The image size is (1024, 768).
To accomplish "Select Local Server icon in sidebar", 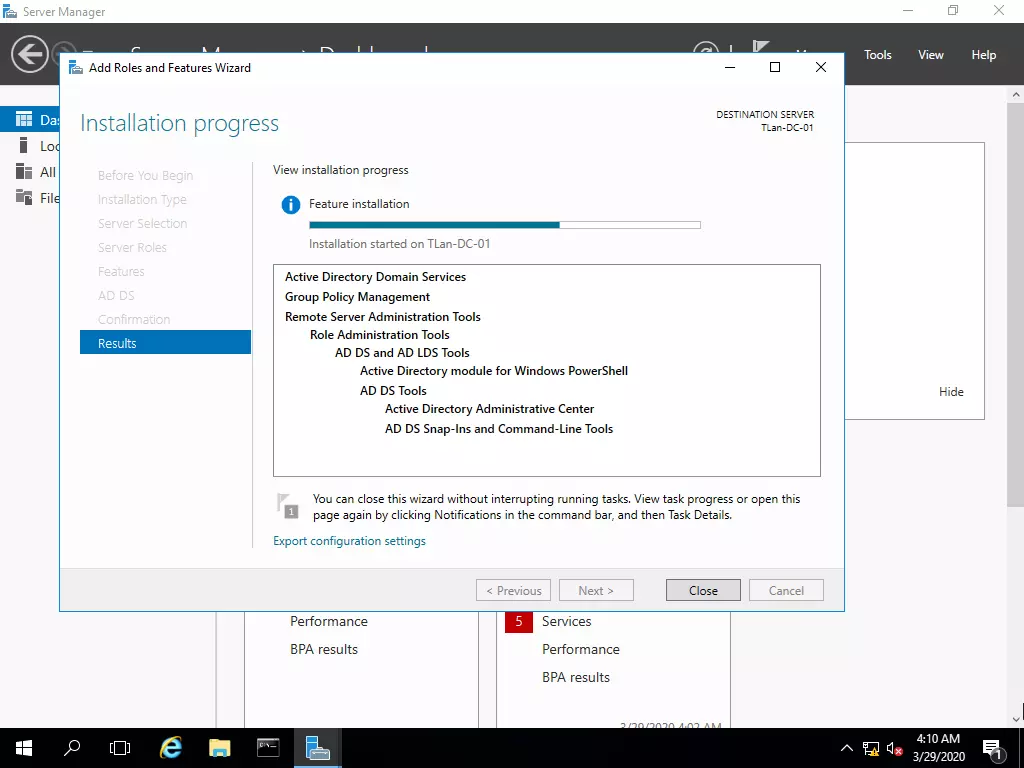I will tap(24, 145).
